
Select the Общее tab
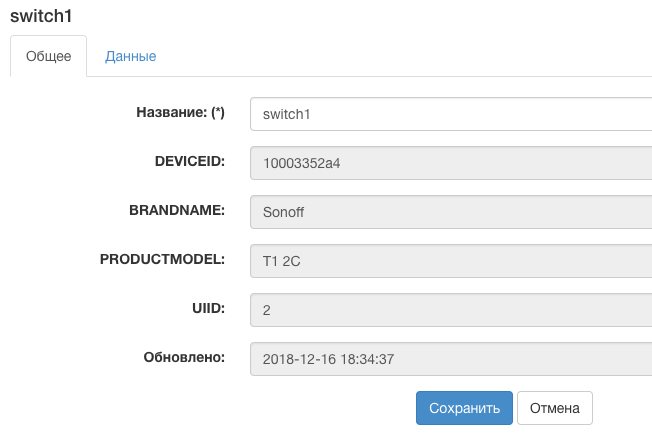point(48,56)
